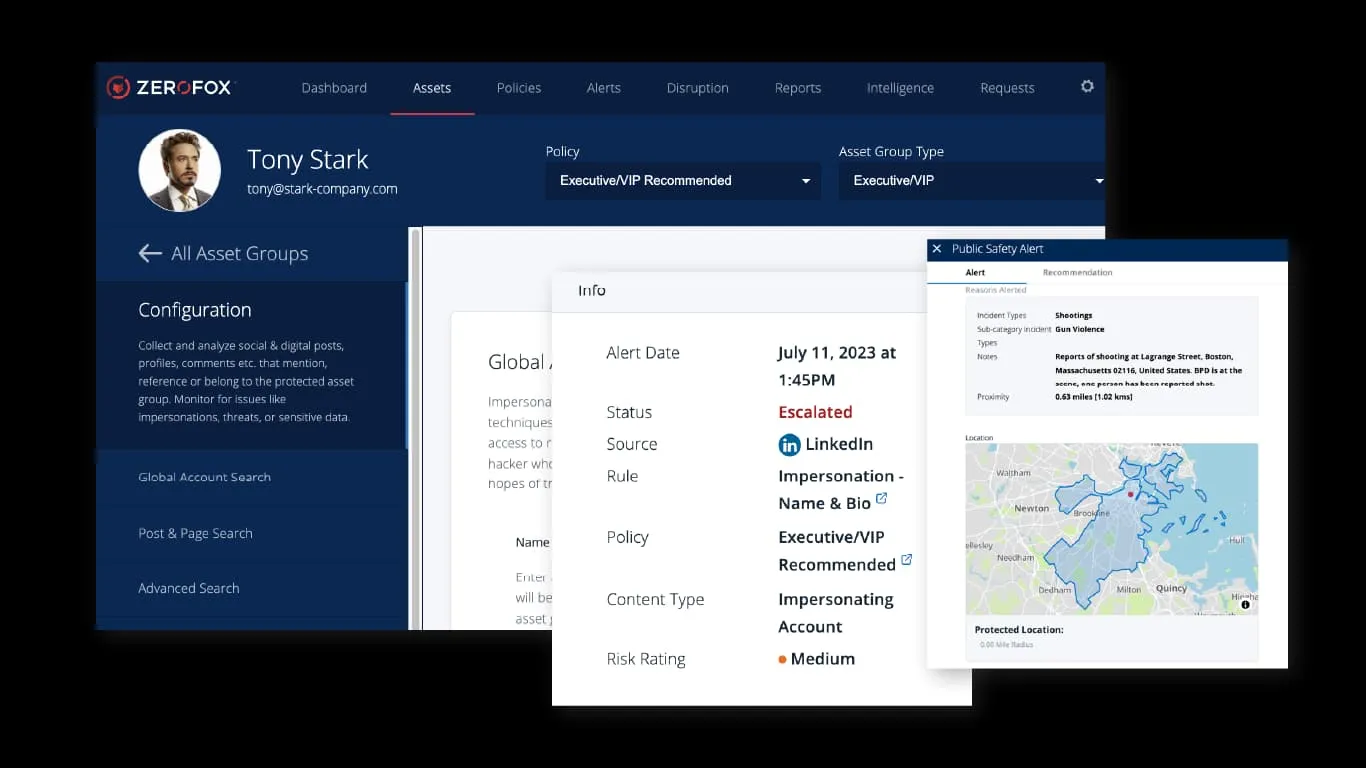Switch to the Alert tab

(975, 273)
